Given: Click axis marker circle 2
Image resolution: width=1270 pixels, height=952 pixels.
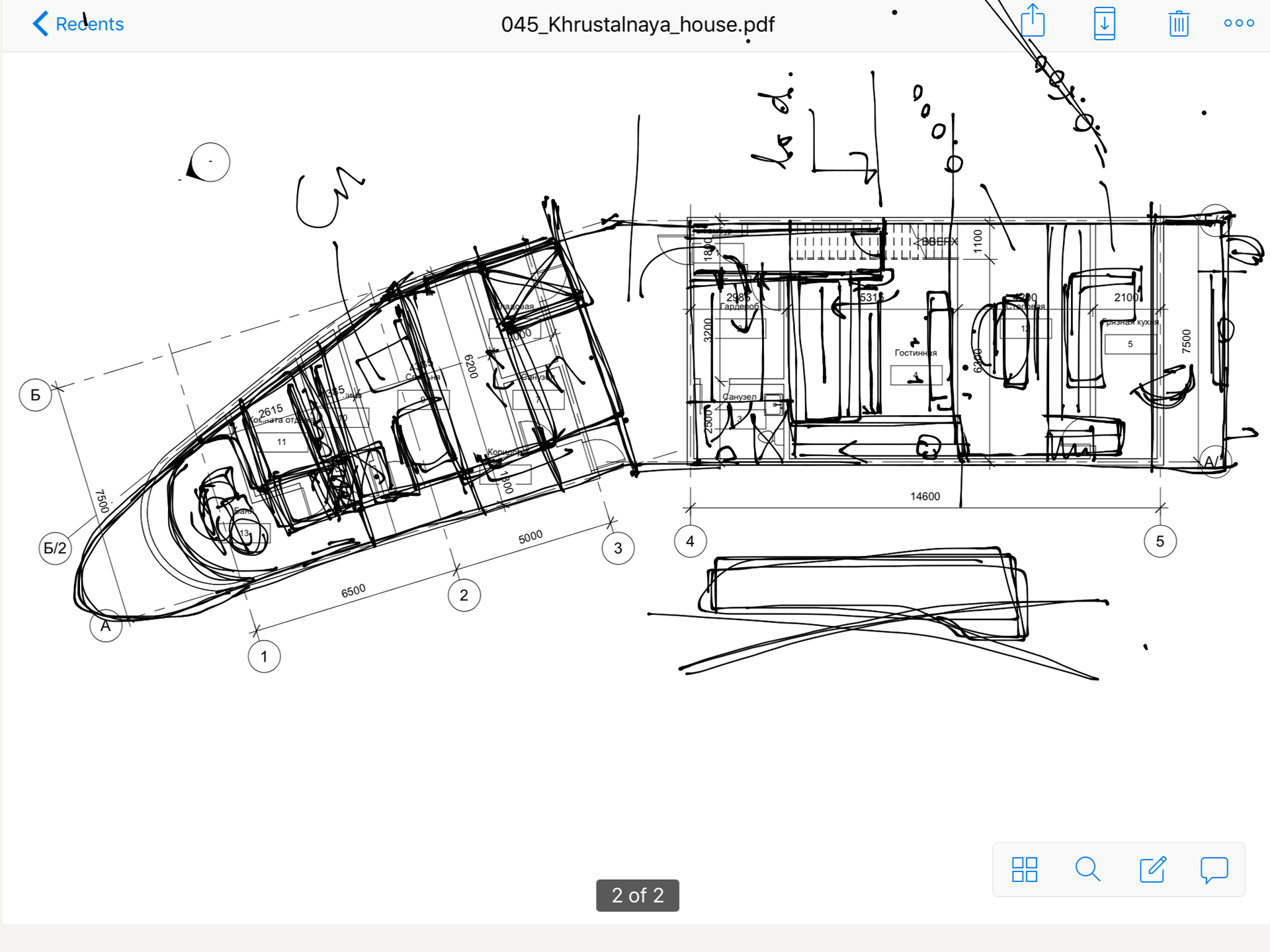Looking at the screenshot, I should coord(464,595).
